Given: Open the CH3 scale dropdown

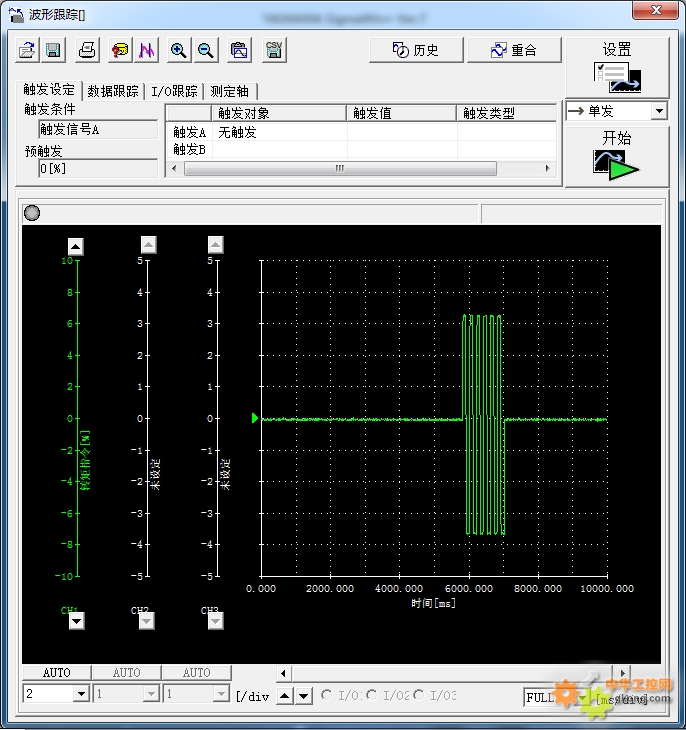Looking at the screenshot, I should pos(221,694).
